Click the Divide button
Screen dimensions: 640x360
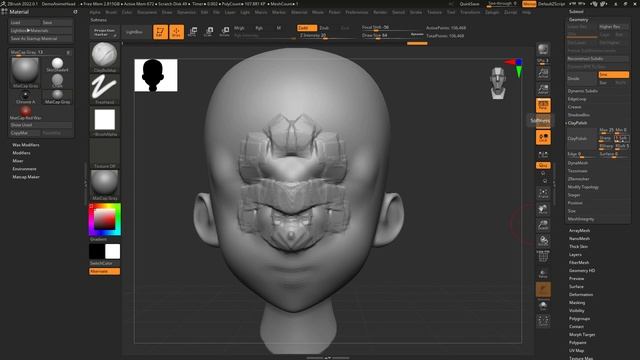pos(582,78)
